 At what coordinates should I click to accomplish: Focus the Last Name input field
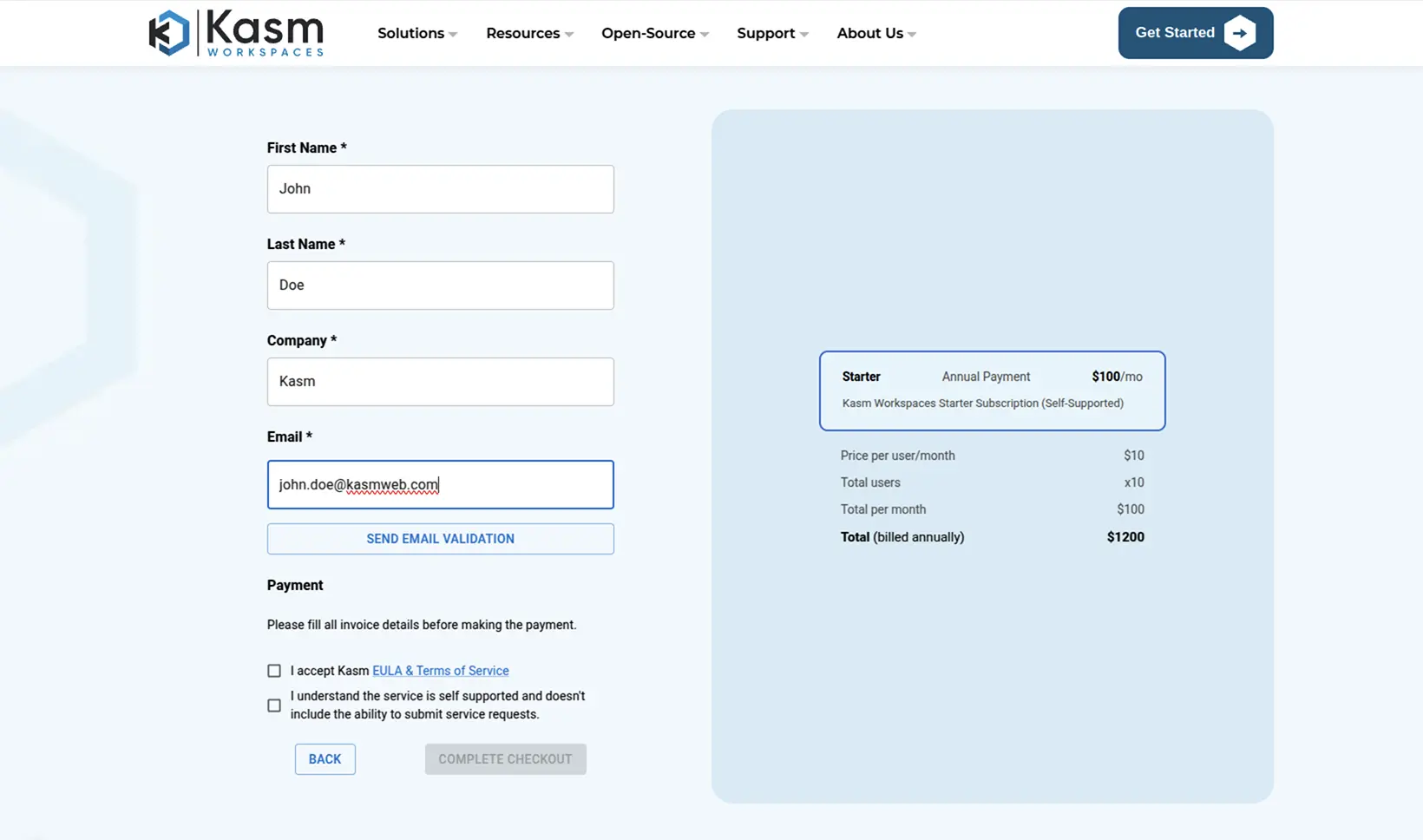tap(440, 285)
